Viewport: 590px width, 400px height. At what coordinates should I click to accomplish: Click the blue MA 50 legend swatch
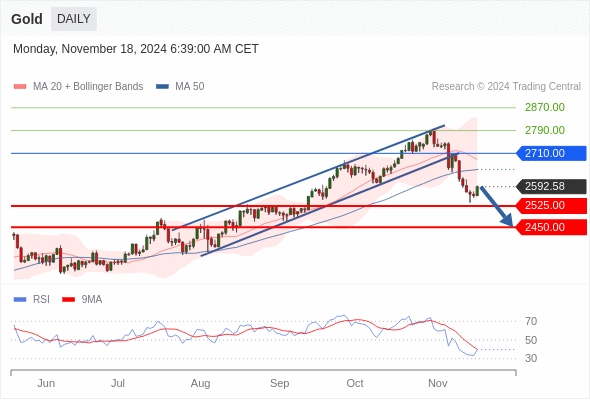click(162, 87)
